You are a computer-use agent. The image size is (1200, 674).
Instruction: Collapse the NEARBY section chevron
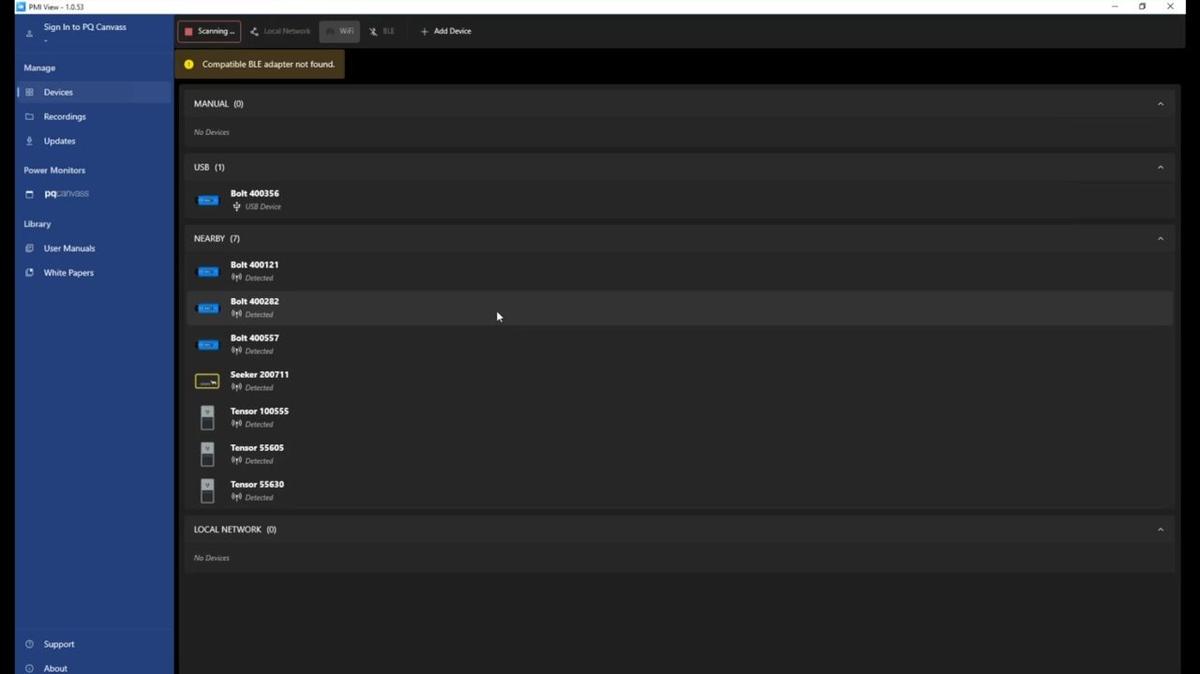coord(1160,239)
